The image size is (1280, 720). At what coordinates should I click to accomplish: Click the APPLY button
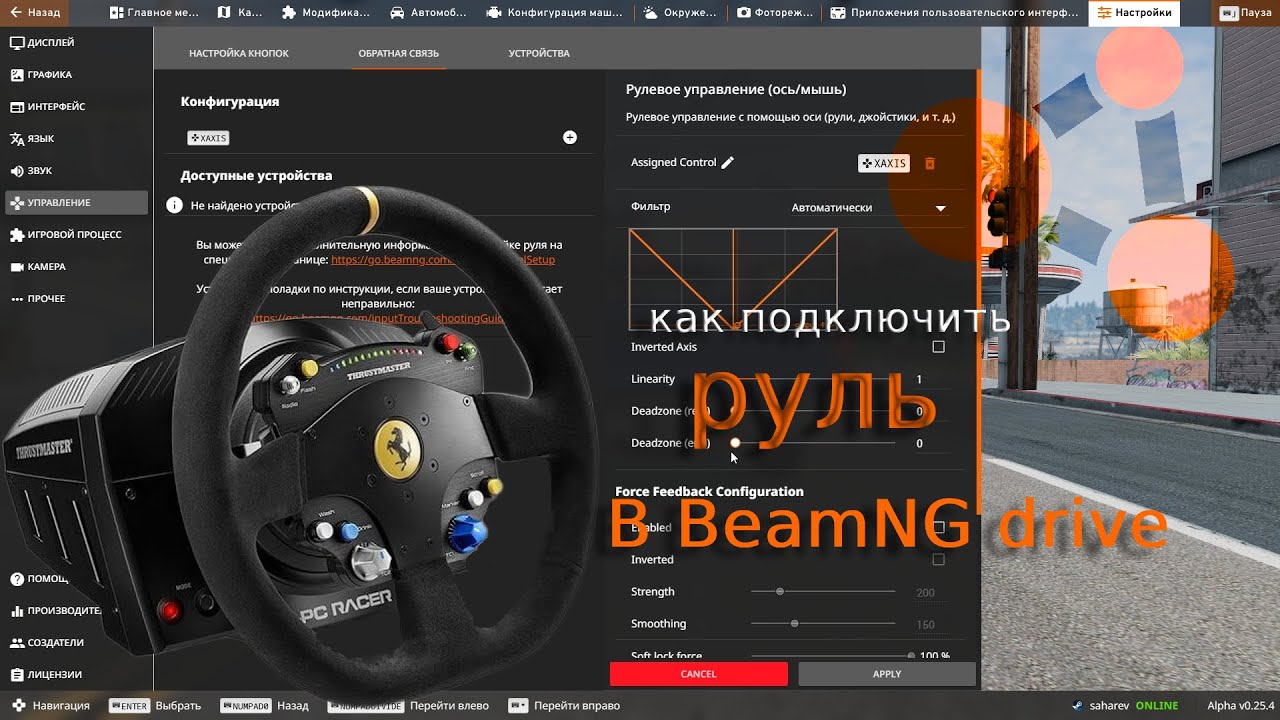coord(887,674)
